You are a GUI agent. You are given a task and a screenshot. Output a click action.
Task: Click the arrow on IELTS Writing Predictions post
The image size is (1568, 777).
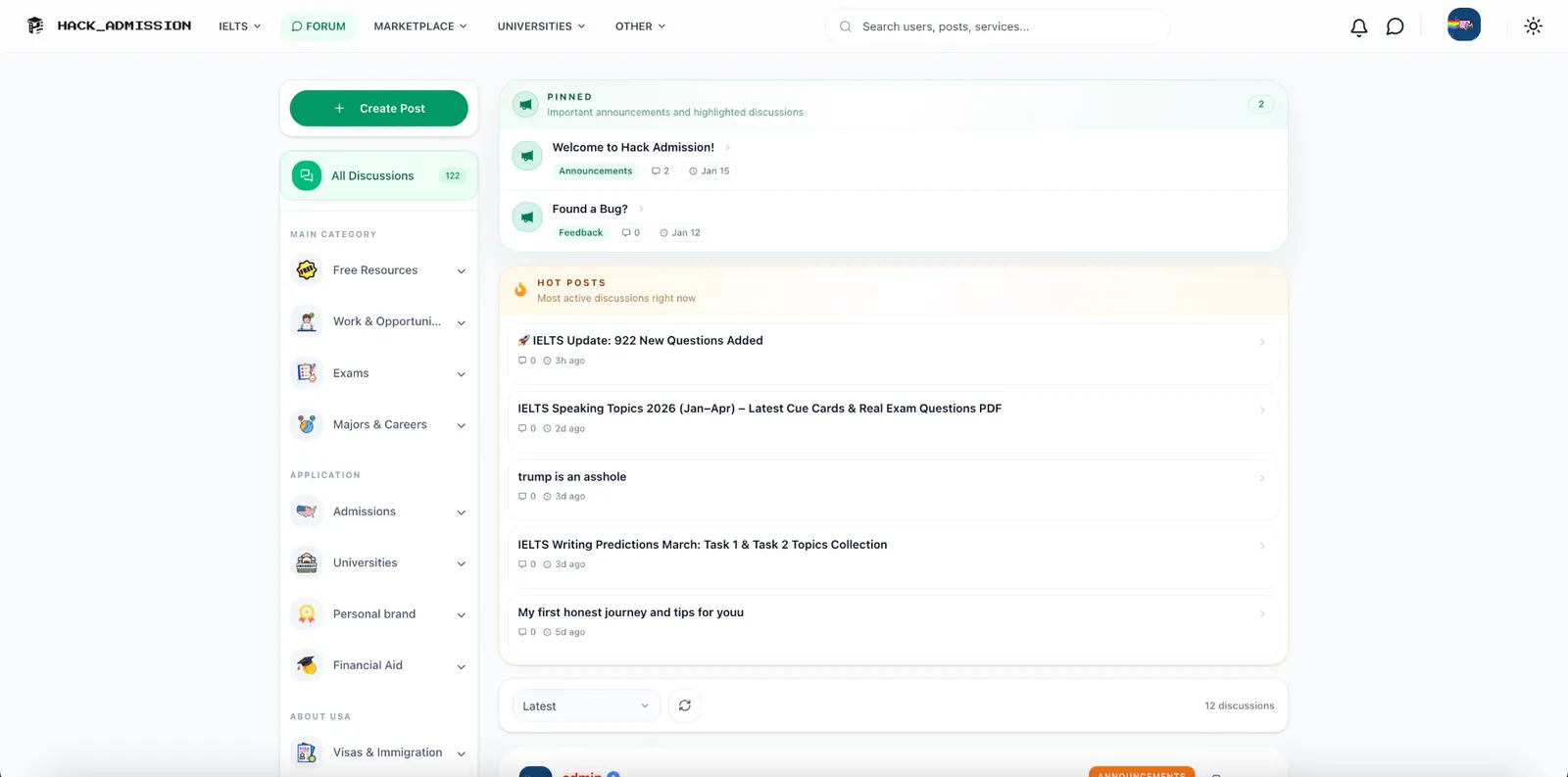click(1262, 546)
